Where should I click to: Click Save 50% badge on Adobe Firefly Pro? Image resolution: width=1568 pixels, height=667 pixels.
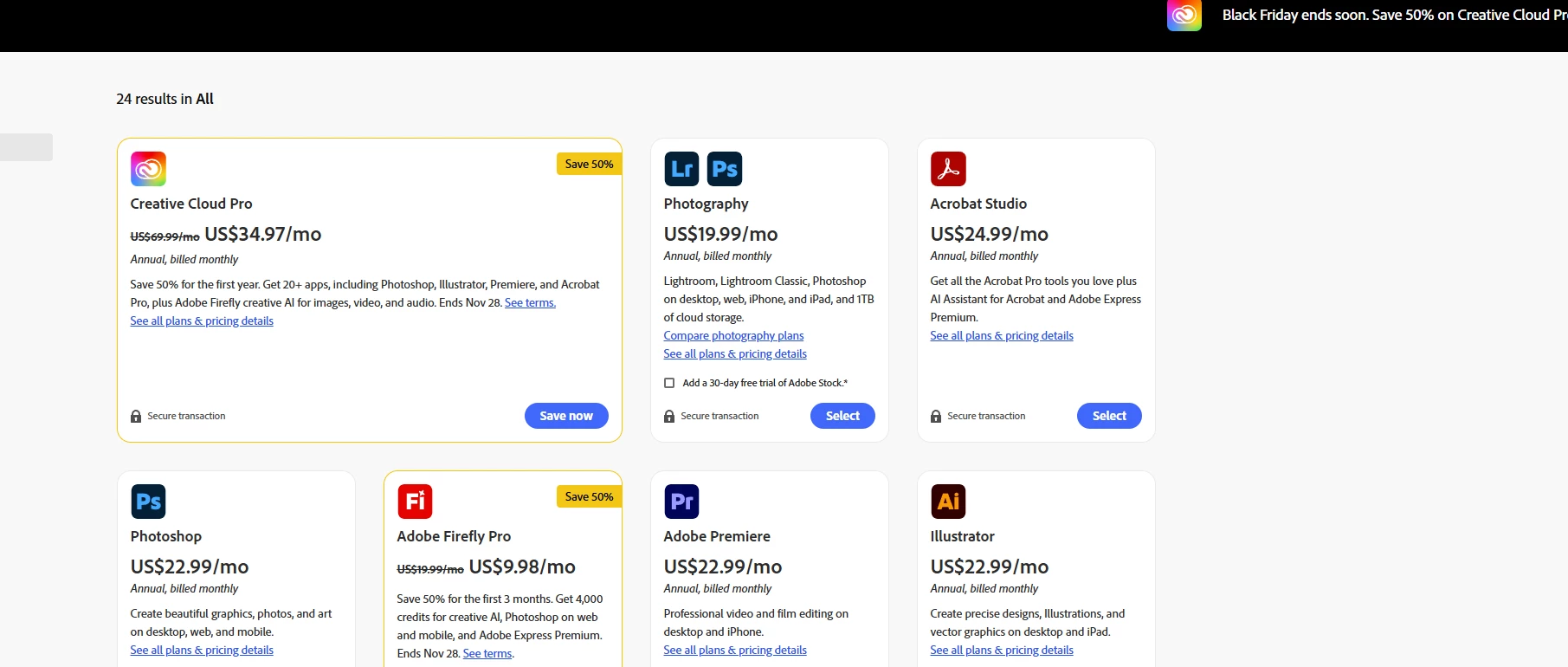click(x=589, y=496)
